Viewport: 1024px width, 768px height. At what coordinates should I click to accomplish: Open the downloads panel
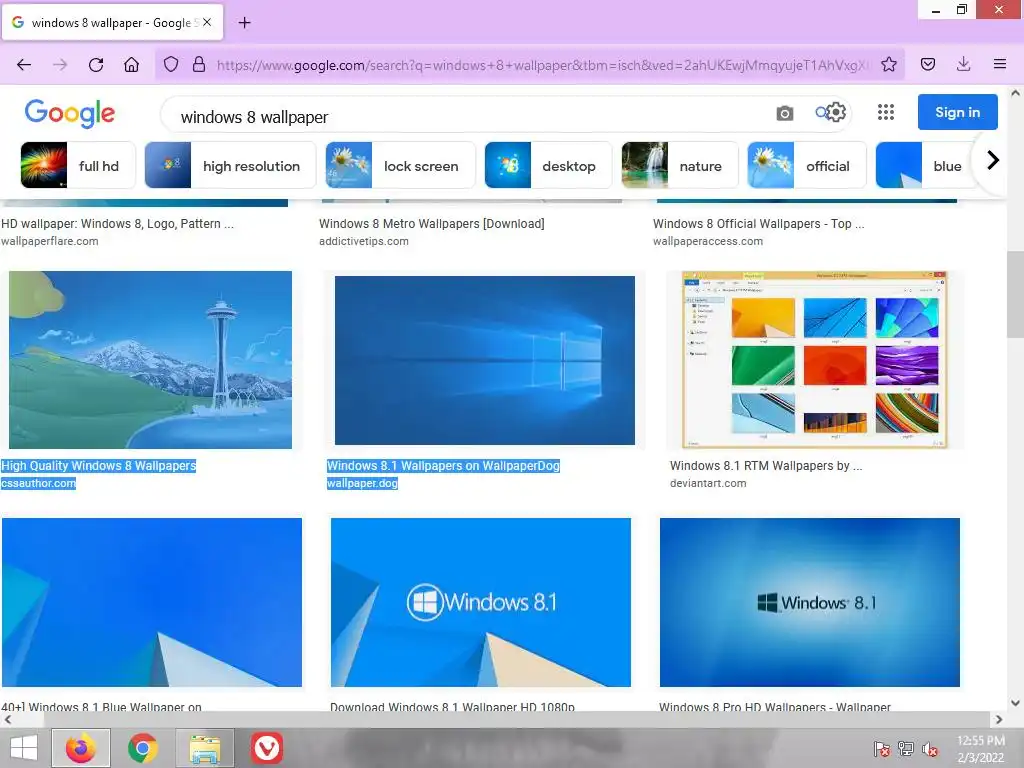[x=963, y=64]
